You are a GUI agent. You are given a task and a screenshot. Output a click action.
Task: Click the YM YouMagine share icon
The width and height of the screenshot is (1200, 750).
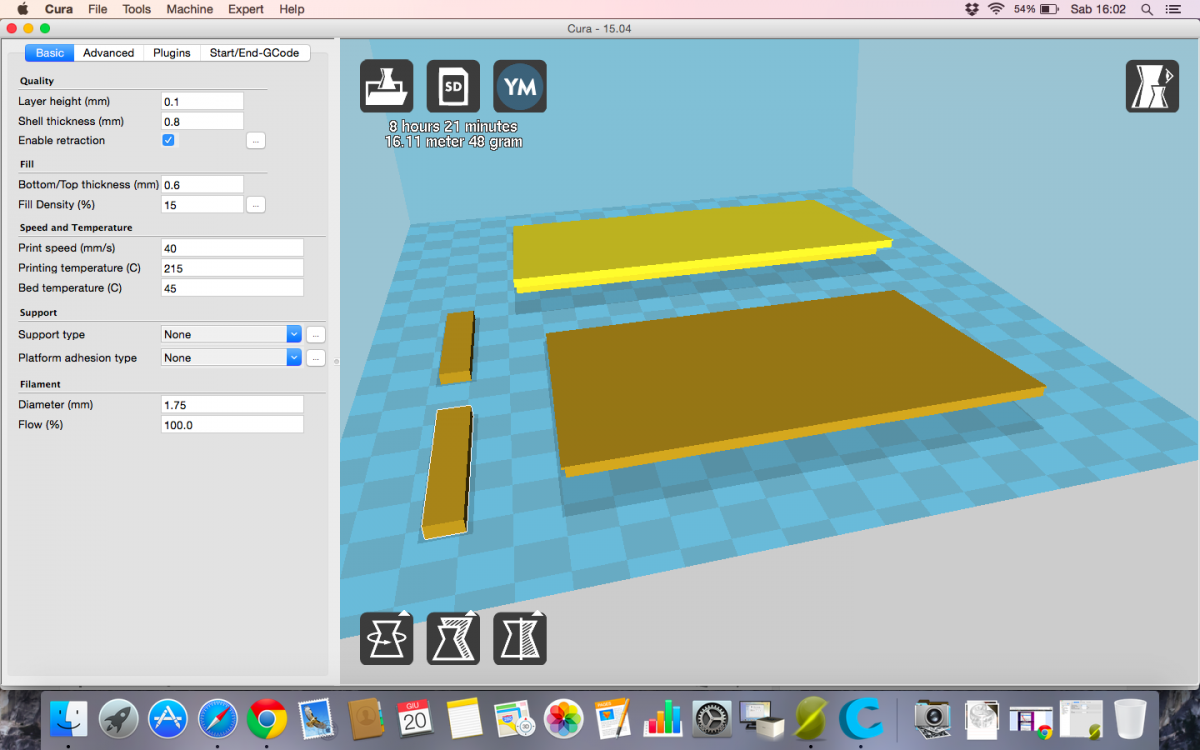pyautogui.click(x=520, y=87)
